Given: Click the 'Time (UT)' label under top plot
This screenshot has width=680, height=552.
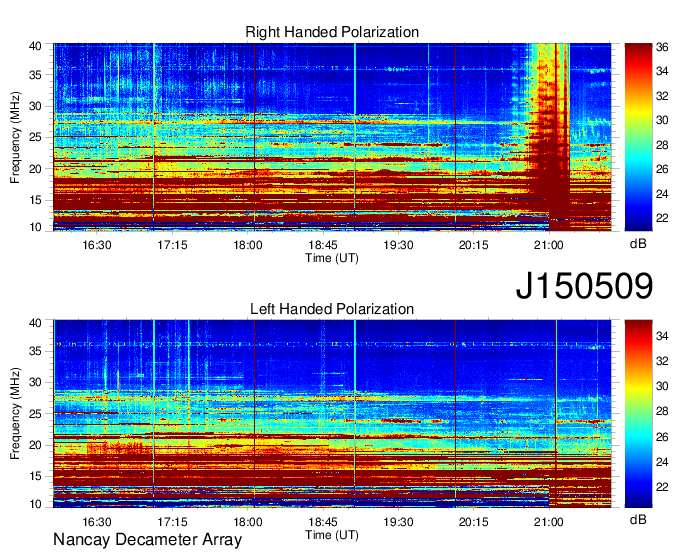Looking at the screenshot, I should coord(332,258).
